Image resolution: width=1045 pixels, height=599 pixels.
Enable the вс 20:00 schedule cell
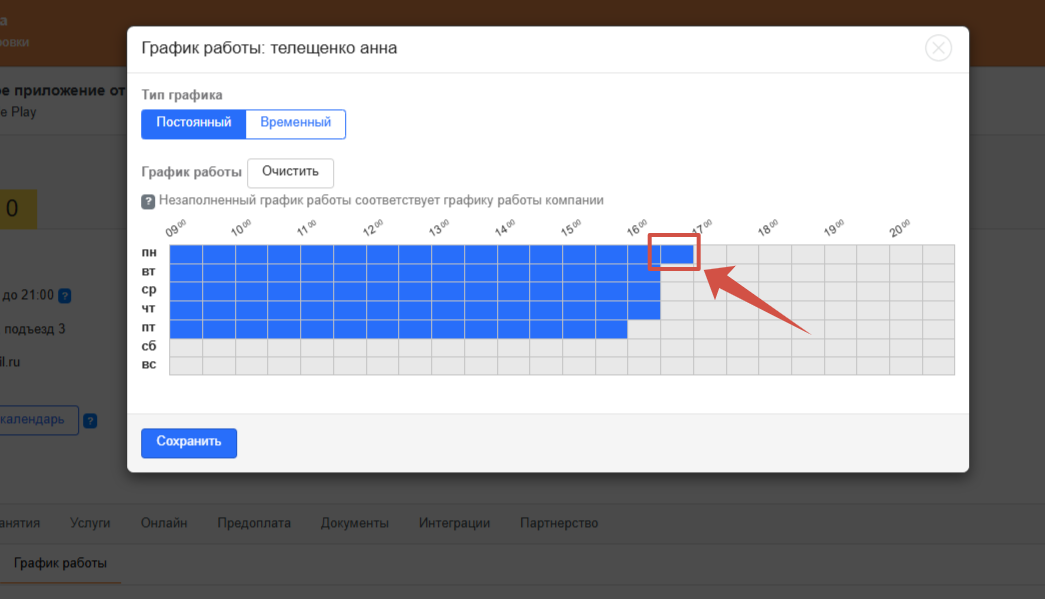coord(906,365)
